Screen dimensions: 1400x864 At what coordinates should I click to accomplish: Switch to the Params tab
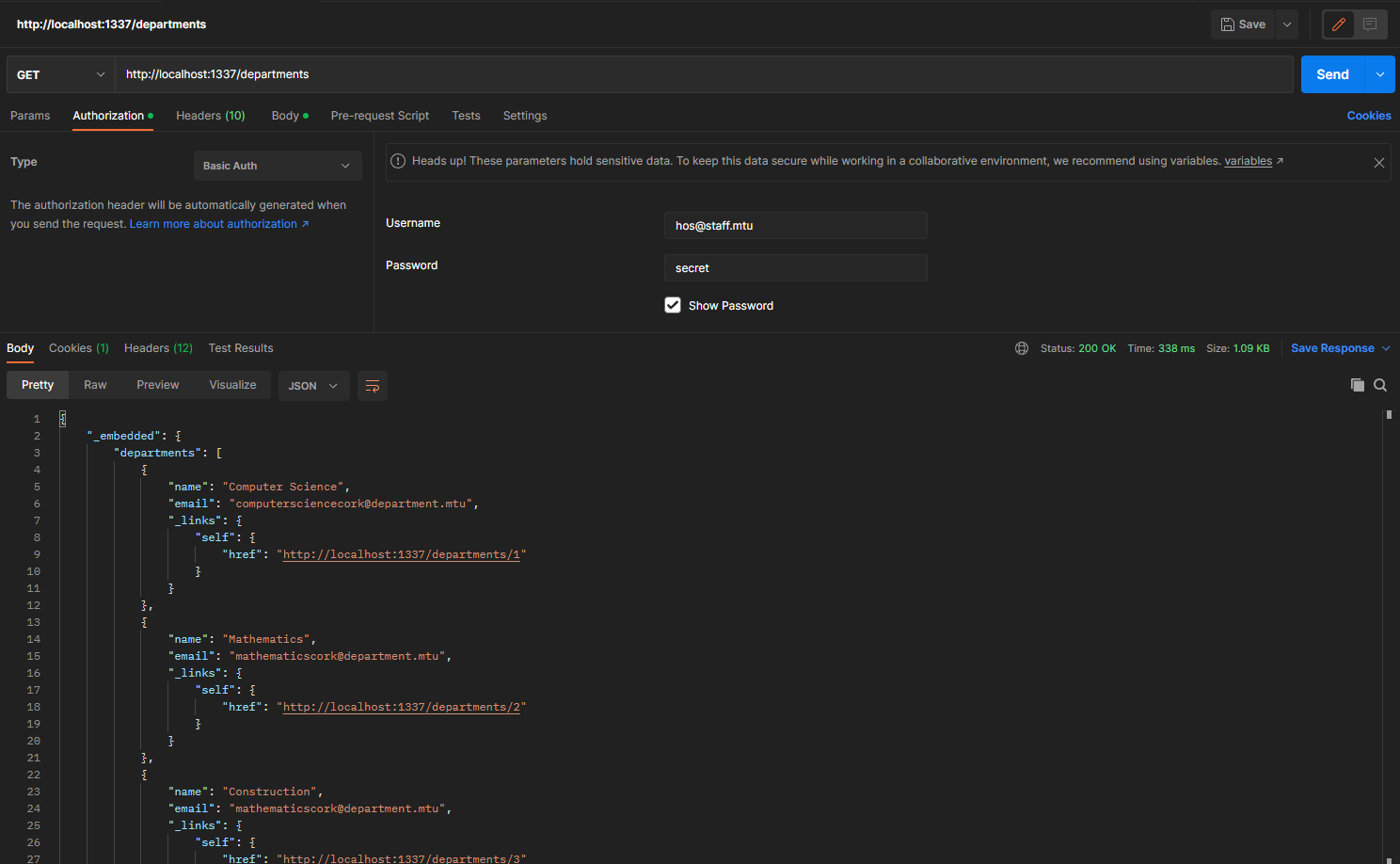pos(30,116)
